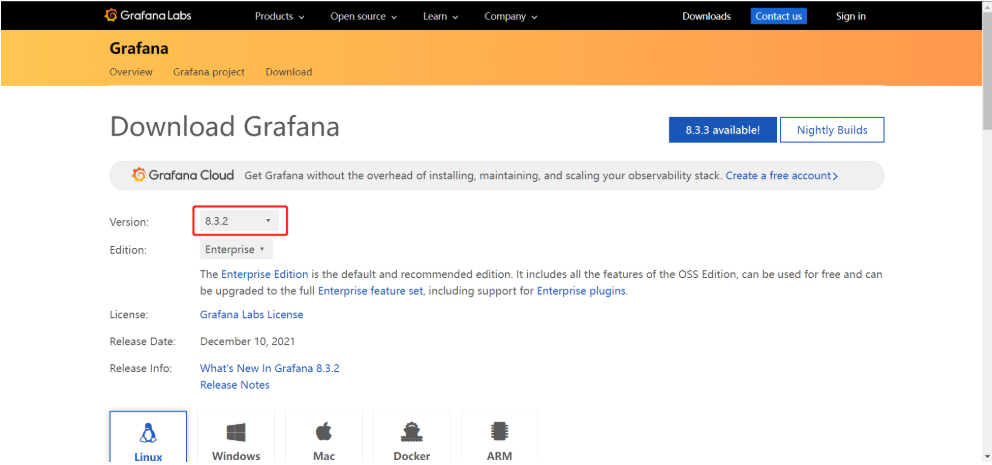Open What's New In Grafana 8.3.2

pos(270,368)
